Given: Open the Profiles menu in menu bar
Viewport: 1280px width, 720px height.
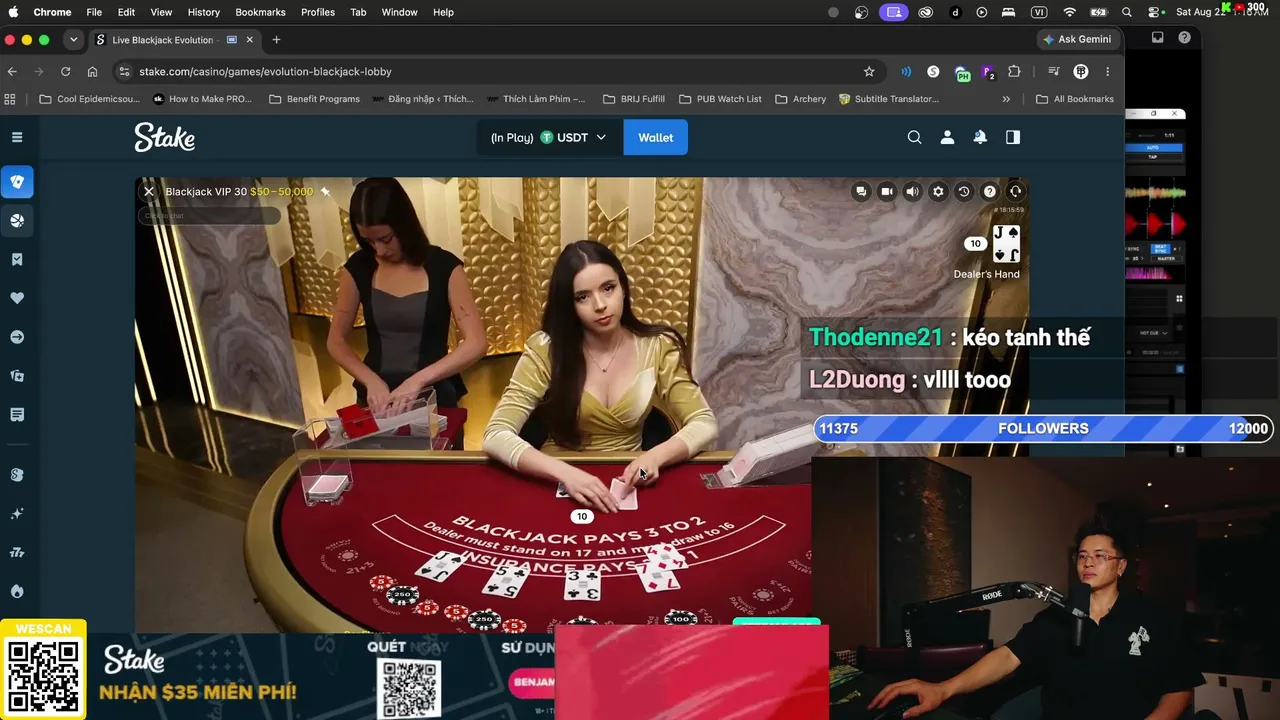Looking at the screenshot, I should 318,12.
